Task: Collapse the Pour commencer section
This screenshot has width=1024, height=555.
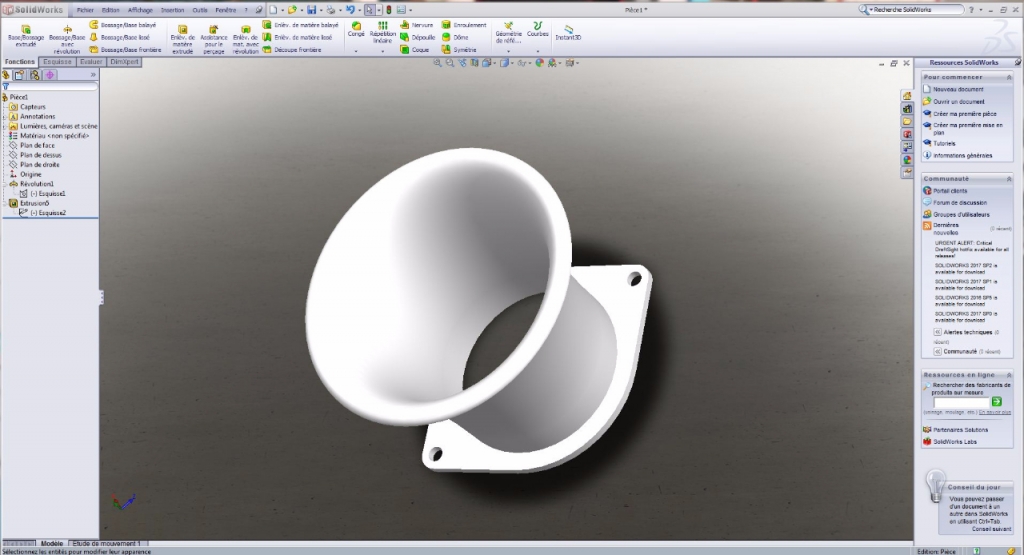Action: click(1008, 77)
